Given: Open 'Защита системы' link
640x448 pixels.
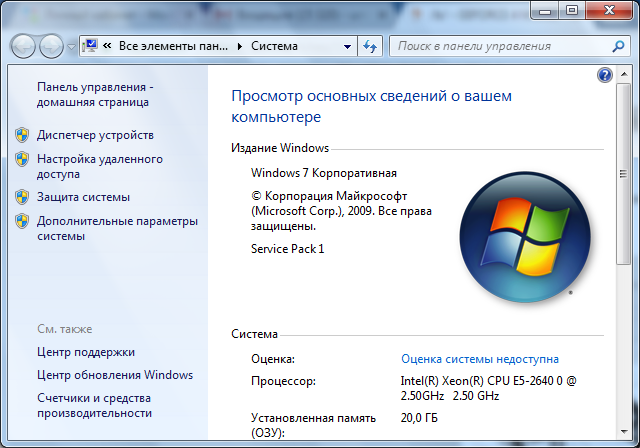Looking at the screenshot, I should point(83,197).
